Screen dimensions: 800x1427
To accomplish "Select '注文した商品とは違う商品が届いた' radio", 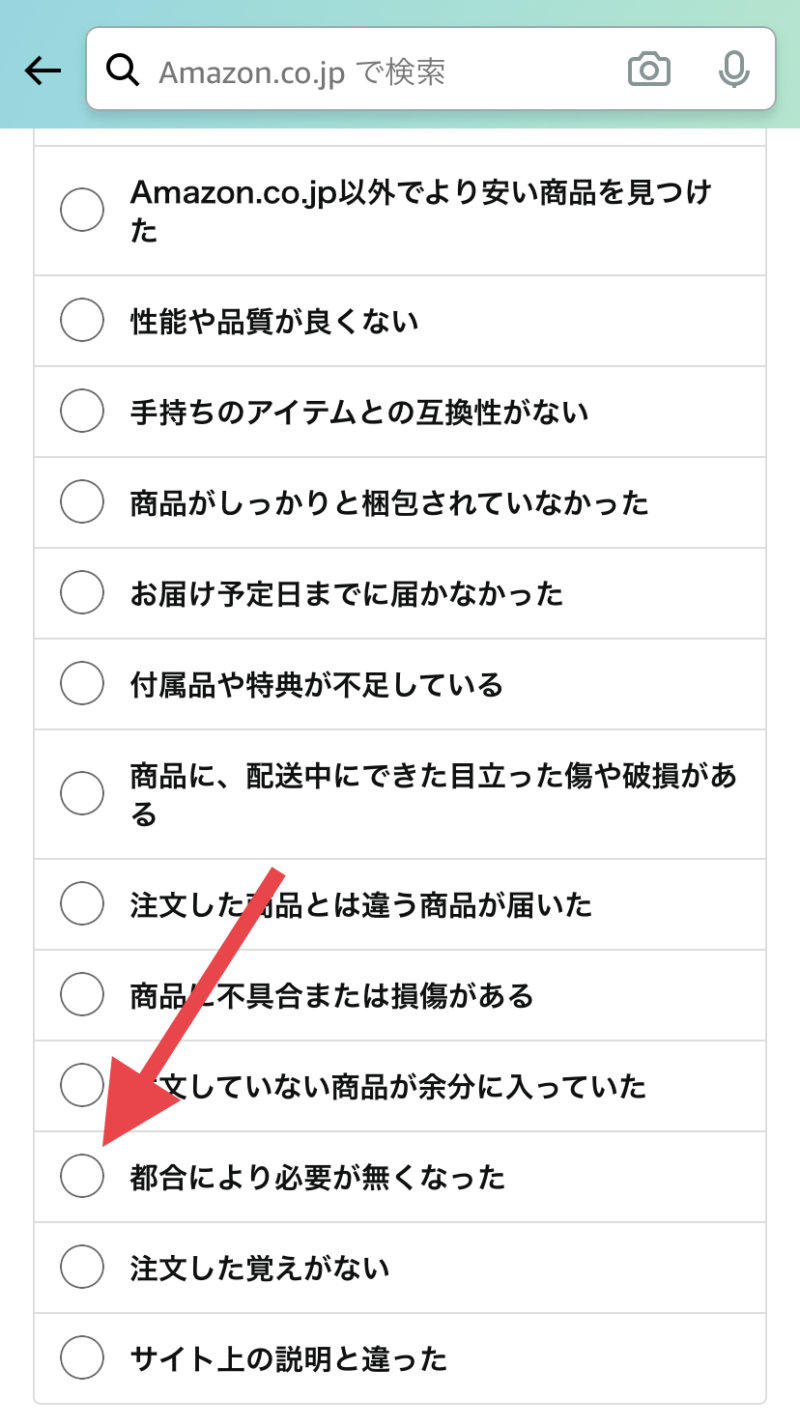I will pos(82,905).
